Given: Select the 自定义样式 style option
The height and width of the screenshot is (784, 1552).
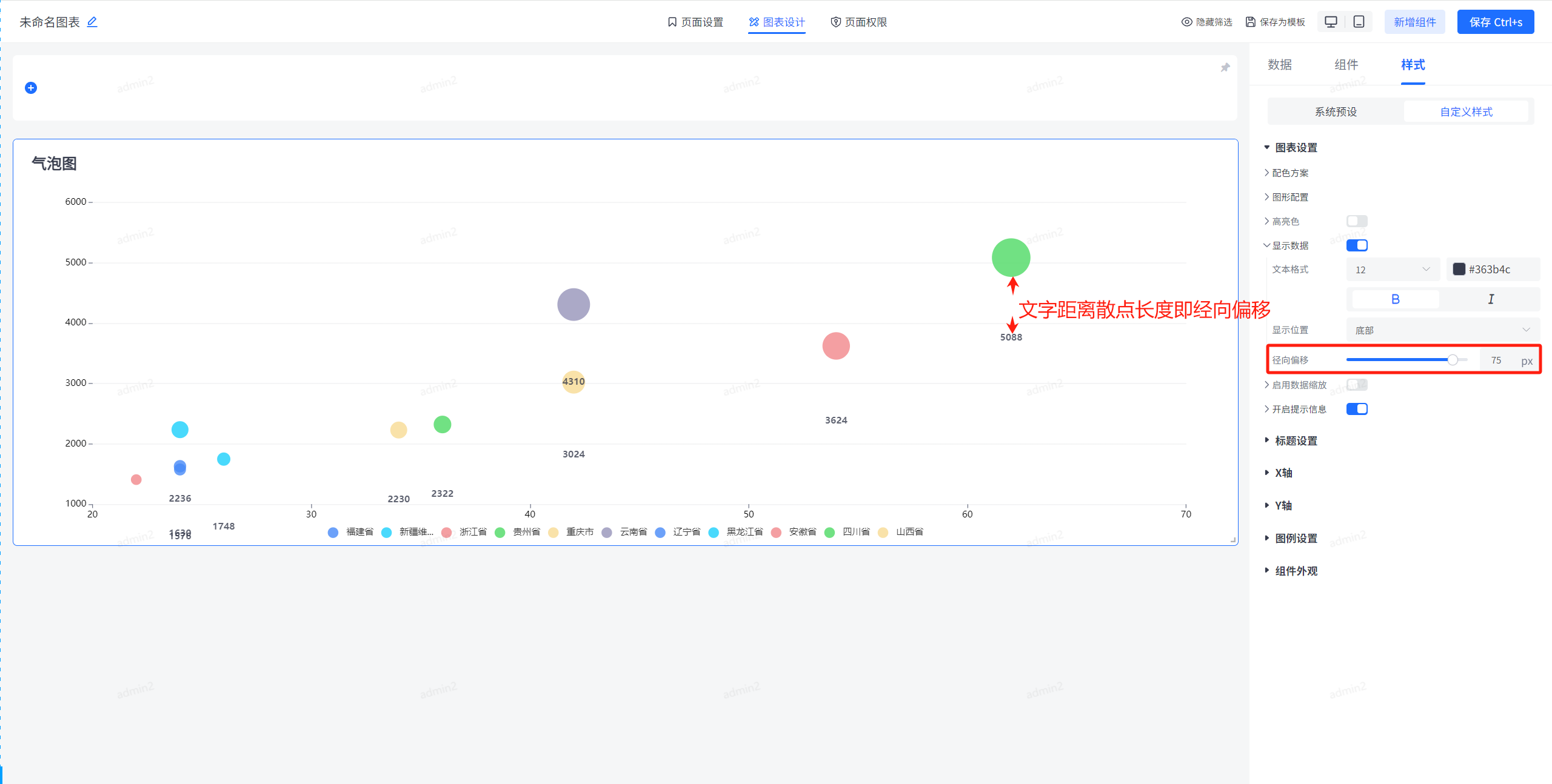Looking at the screenshot, I should pyautogui.click(x=1467, y=112).
